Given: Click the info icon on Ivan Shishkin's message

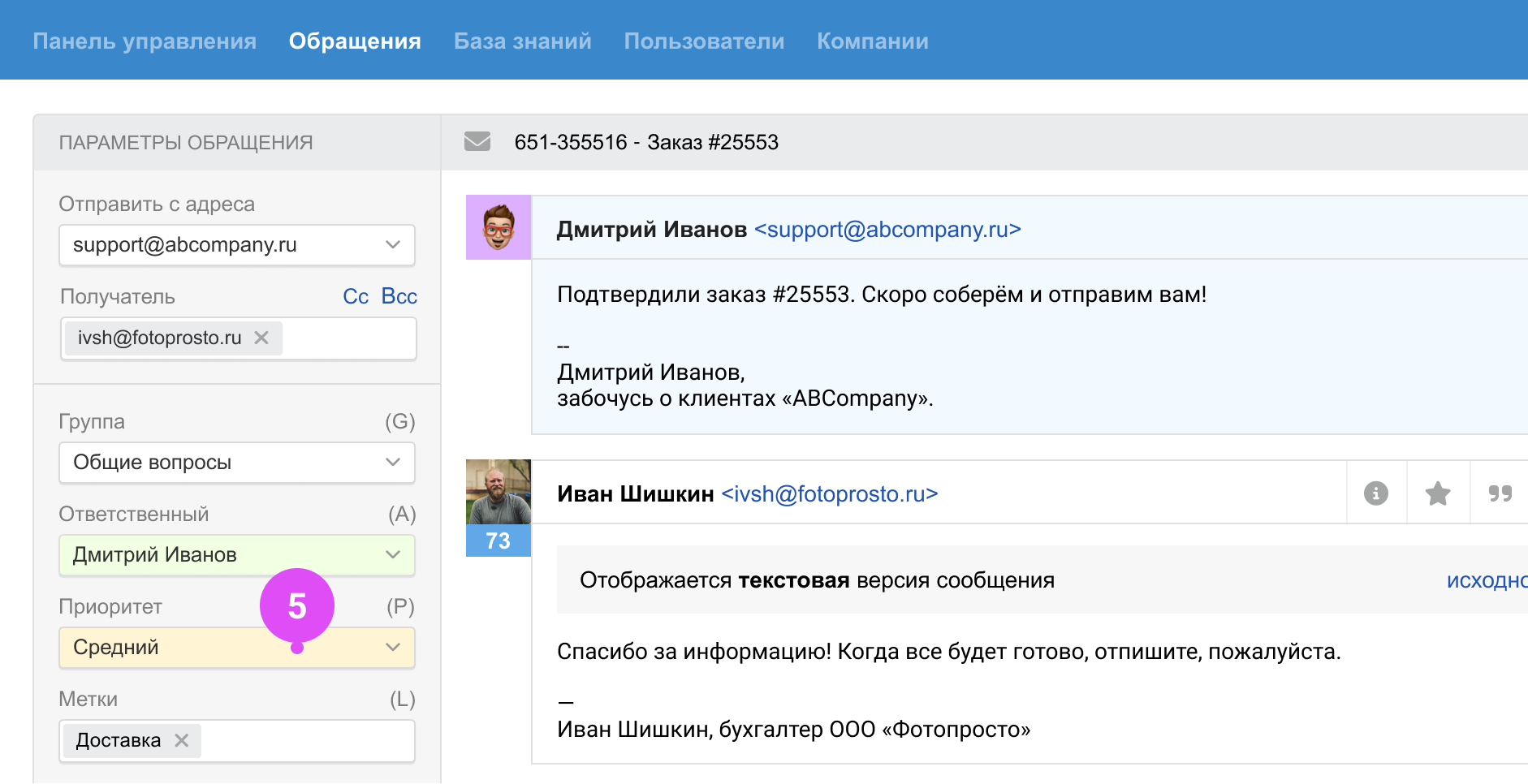Looking at the screenshot, I should coord(1375,493).
